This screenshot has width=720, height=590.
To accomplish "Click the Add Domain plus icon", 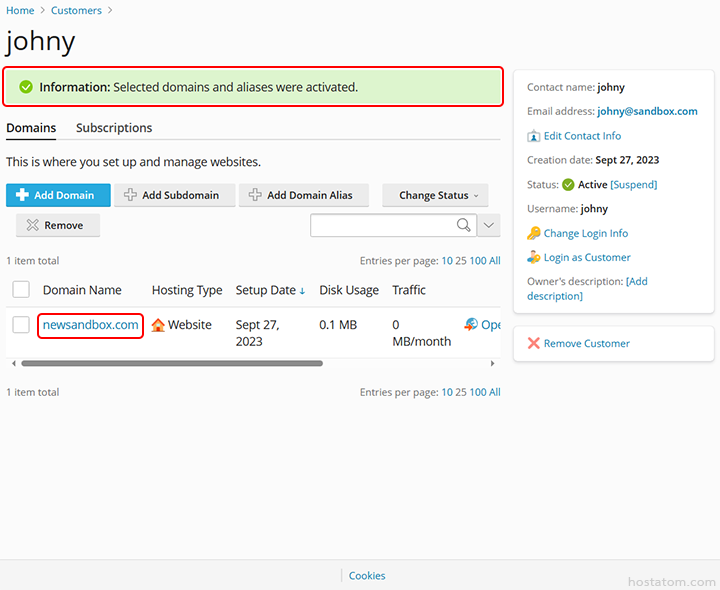I will [22, 195].
